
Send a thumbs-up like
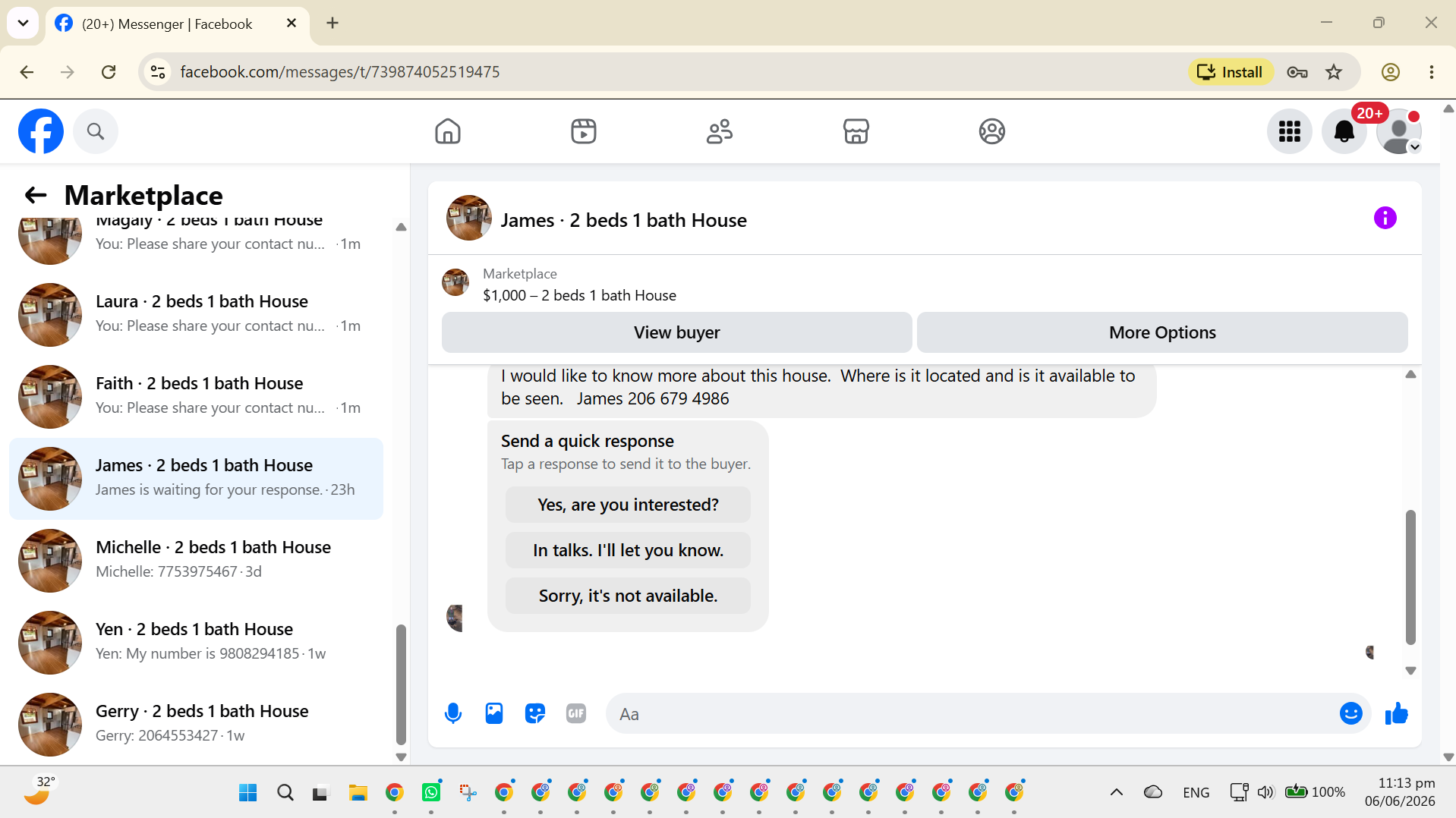coord(1396,713)
